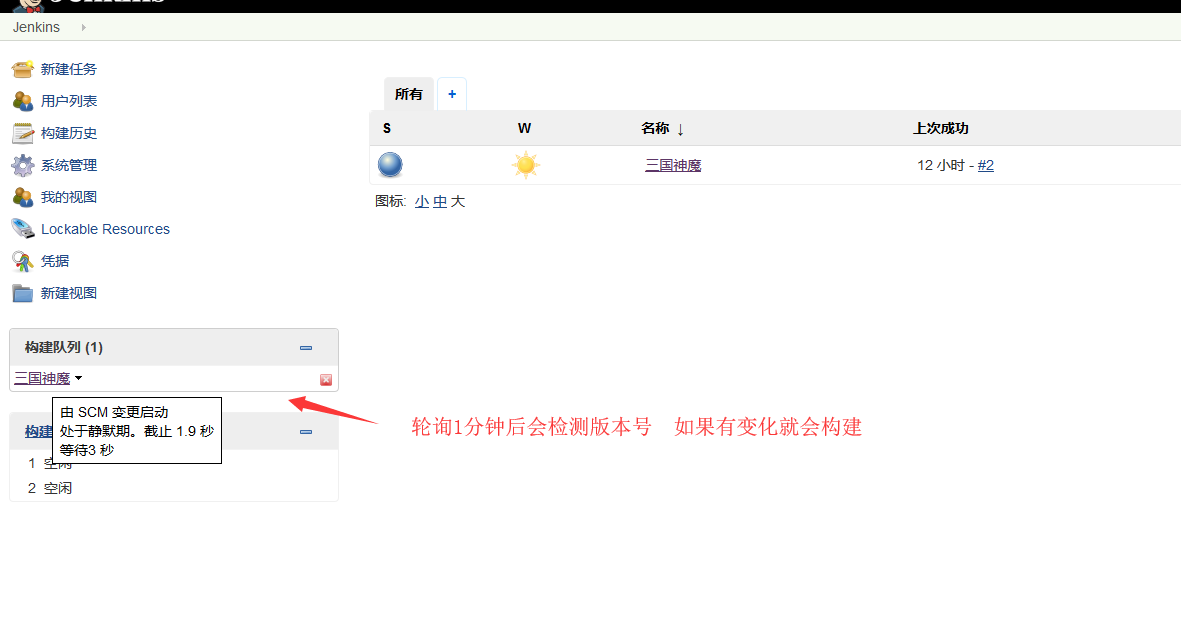
Task: Expand the Jenkins breadcrumb arrow
Action: pos(83,27)
